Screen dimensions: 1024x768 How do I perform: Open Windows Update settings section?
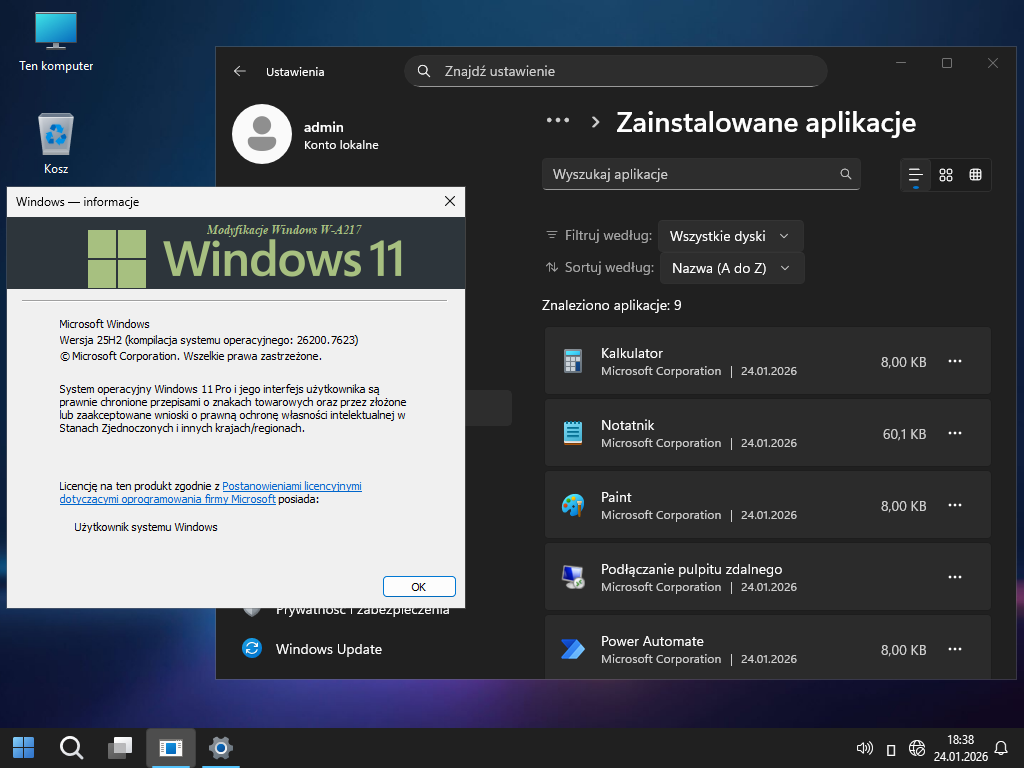coord(328,649)
